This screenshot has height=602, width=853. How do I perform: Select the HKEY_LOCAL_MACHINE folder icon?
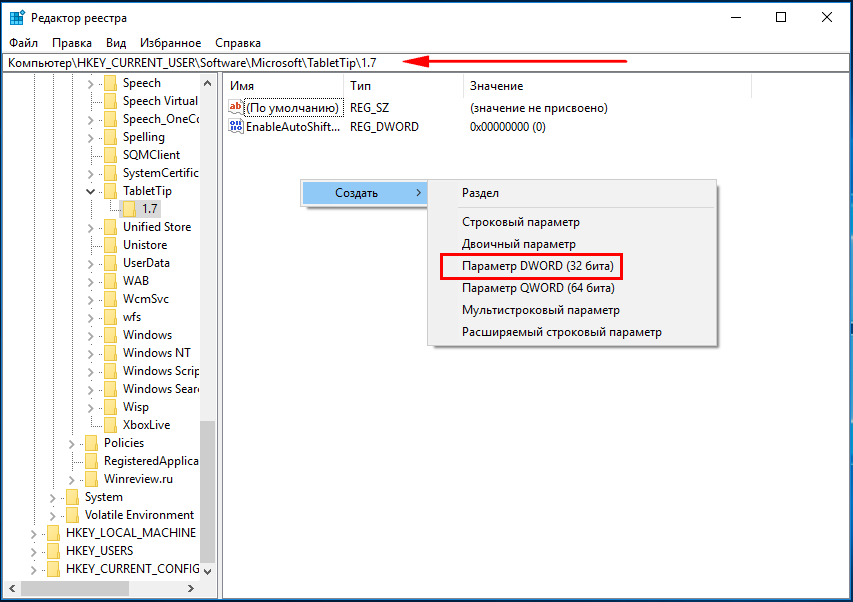[53, 533]
